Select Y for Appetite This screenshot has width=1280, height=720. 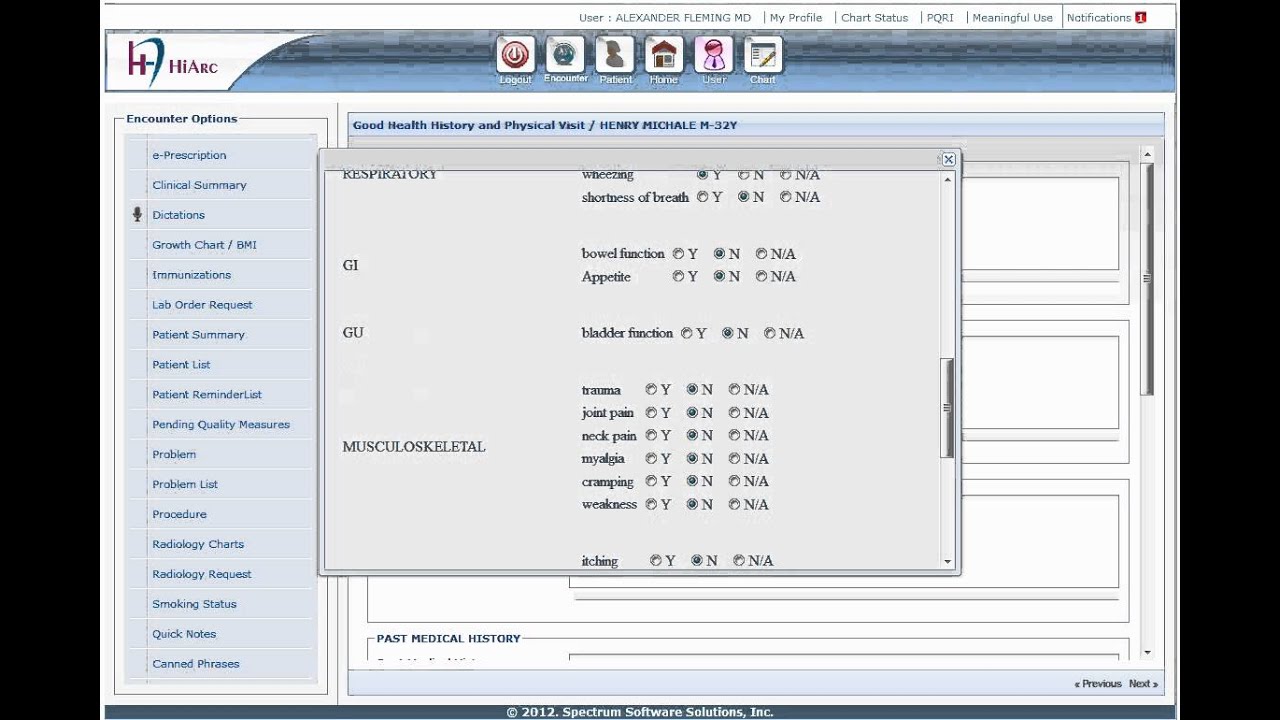(679, 276)
